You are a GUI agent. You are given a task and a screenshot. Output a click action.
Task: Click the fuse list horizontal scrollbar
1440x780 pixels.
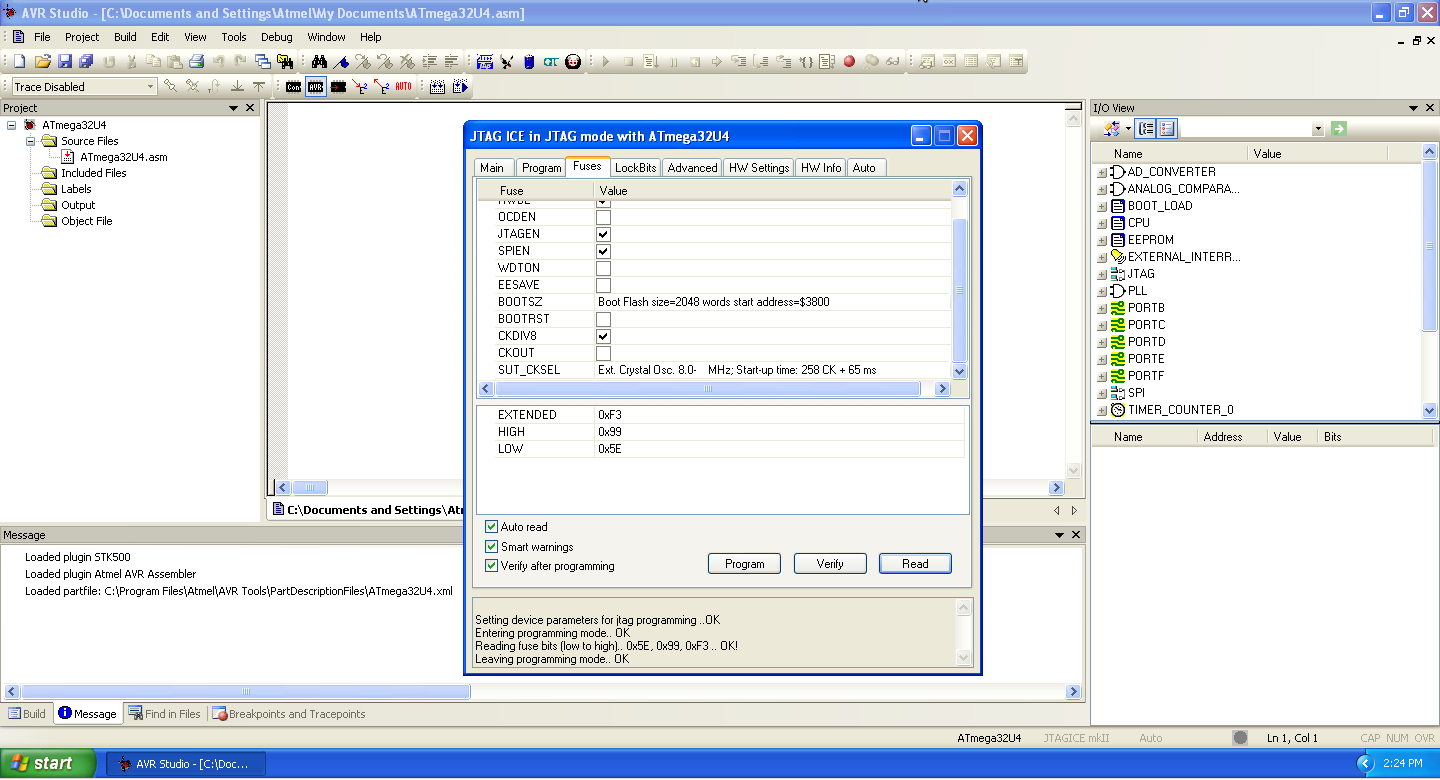pos(708,389)
